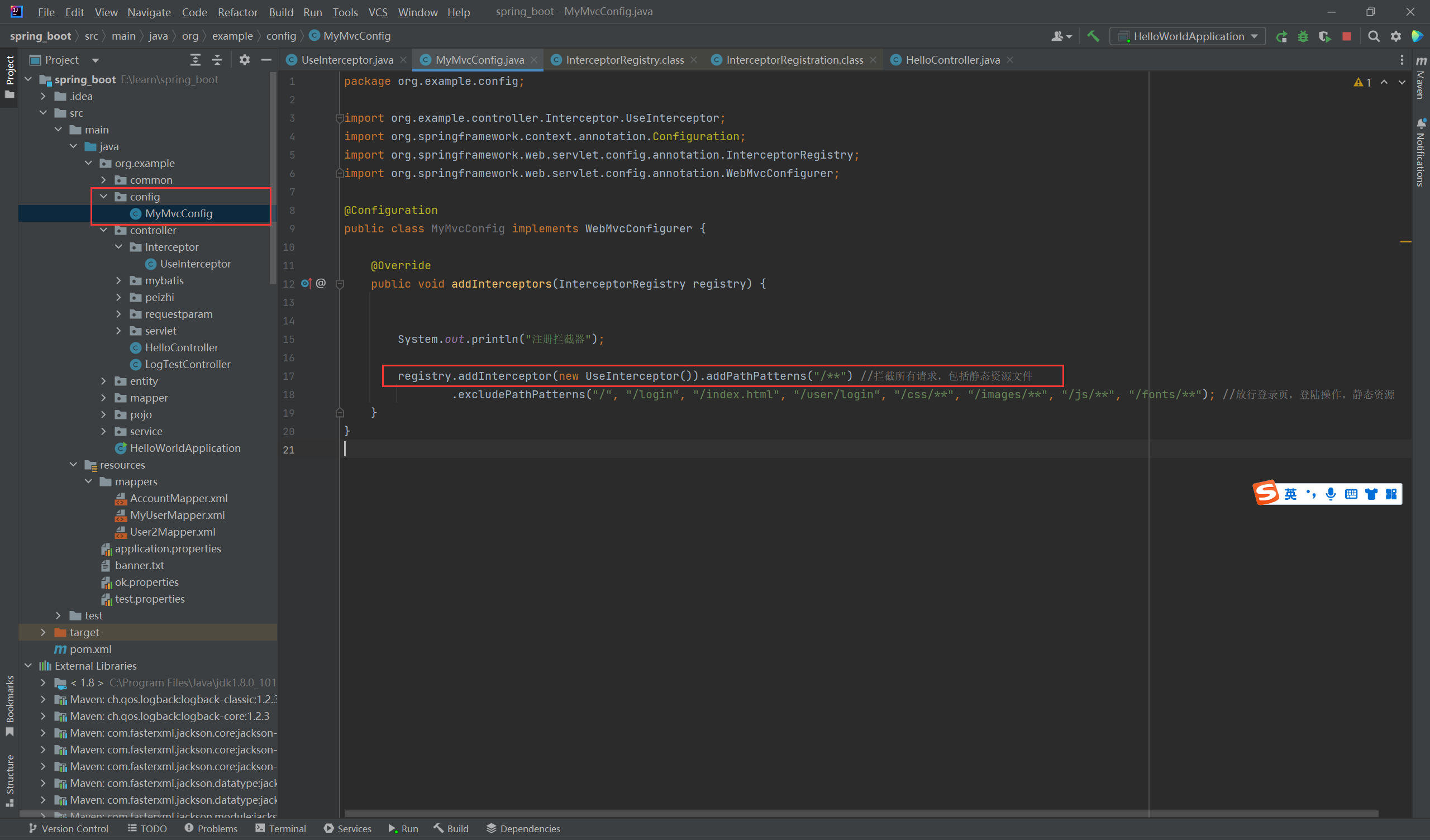Click the Debug bug icon in toolbar
Screen dimensions: 1430x840
coord(1303,36)
